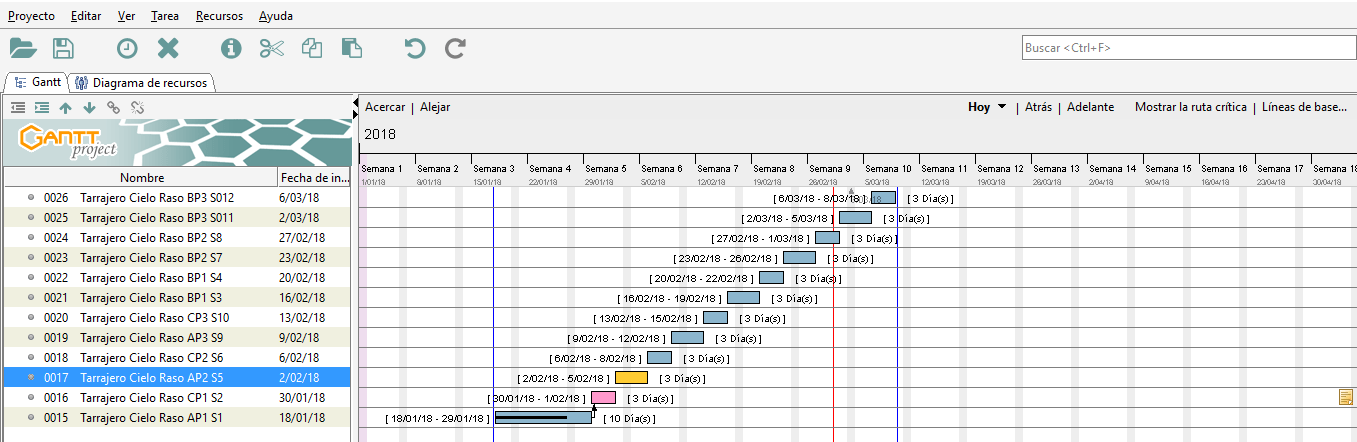1357x442 pixels.
Task: Click Mostrar la ruta crítica
Action: point(1190,107)
